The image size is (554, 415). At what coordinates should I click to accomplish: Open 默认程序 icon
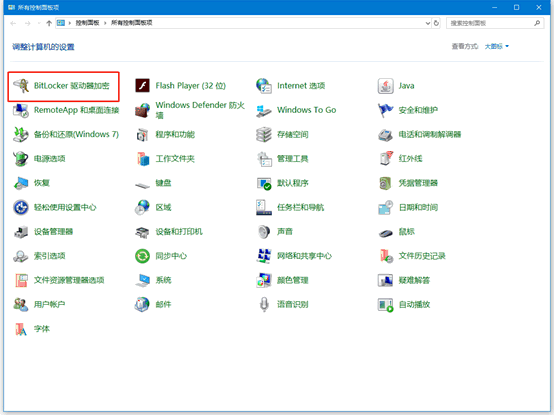tap(264, 183)
